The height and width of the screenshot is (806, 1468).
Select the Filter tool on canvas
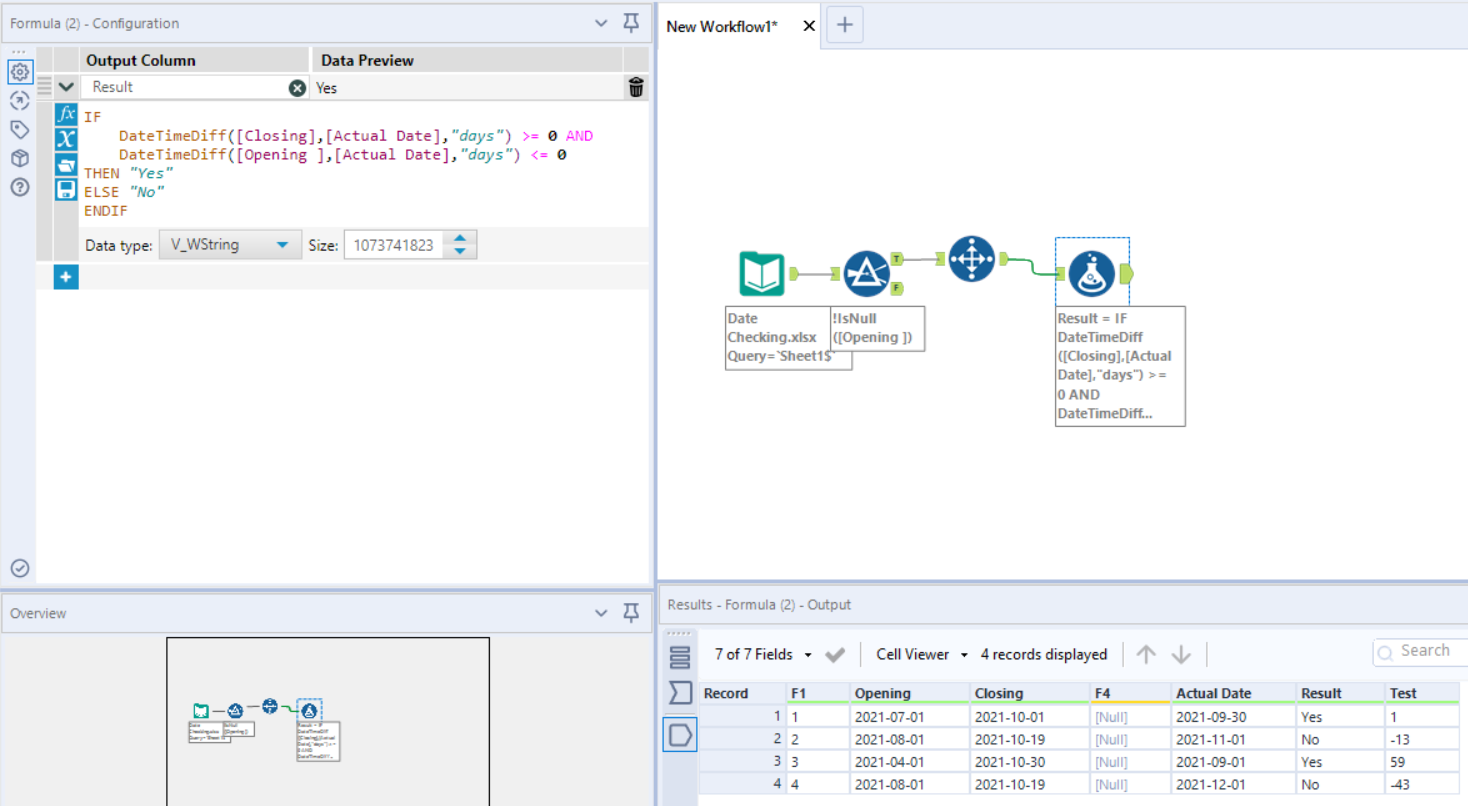[x=866, y=274]
